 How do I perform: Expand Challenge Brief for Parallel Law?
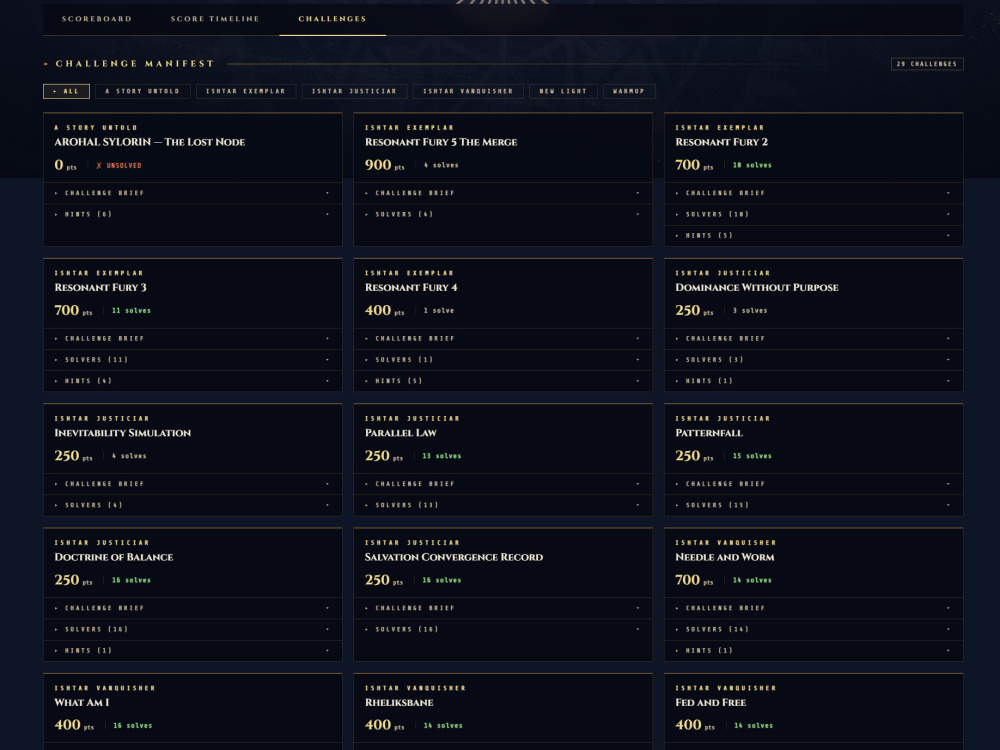click(x=503, y=484)
